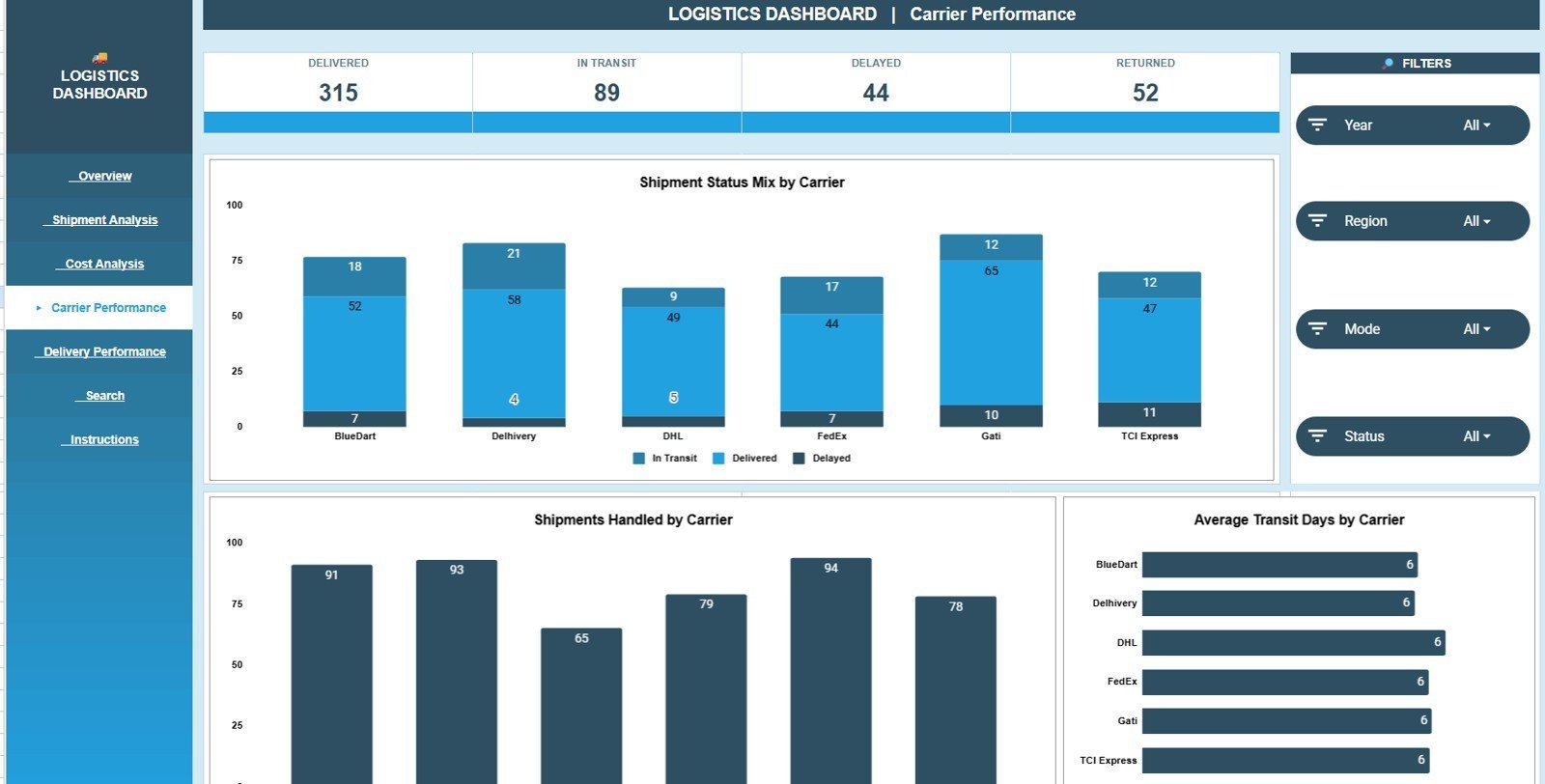The image size is (1545, 784).
Task: Select Gati Delayed segment labeled 10
Action: click(x=991, y=415)
